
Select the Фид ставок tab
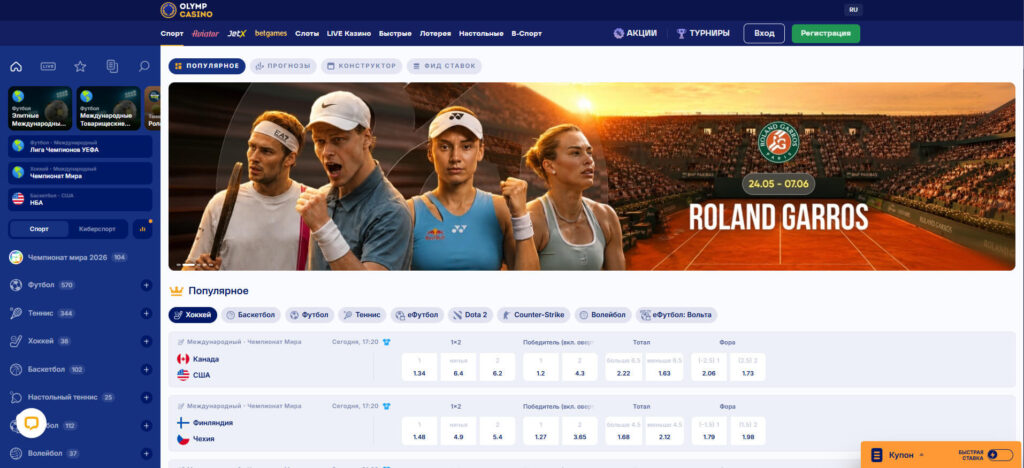pos(444,66)
